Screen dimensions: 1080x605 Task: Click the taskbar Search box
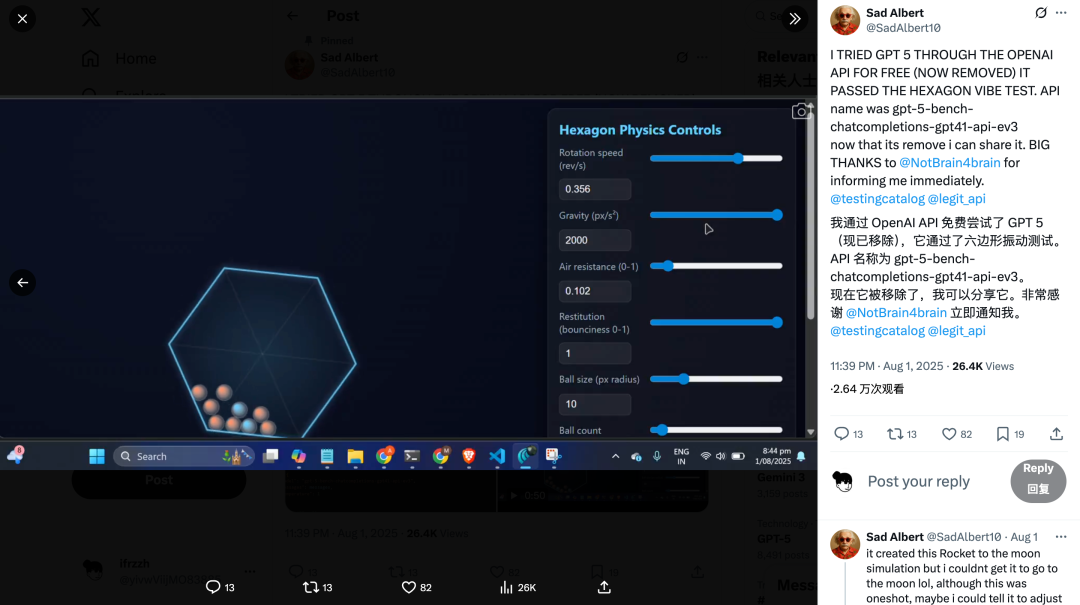[x=184, y=456]
